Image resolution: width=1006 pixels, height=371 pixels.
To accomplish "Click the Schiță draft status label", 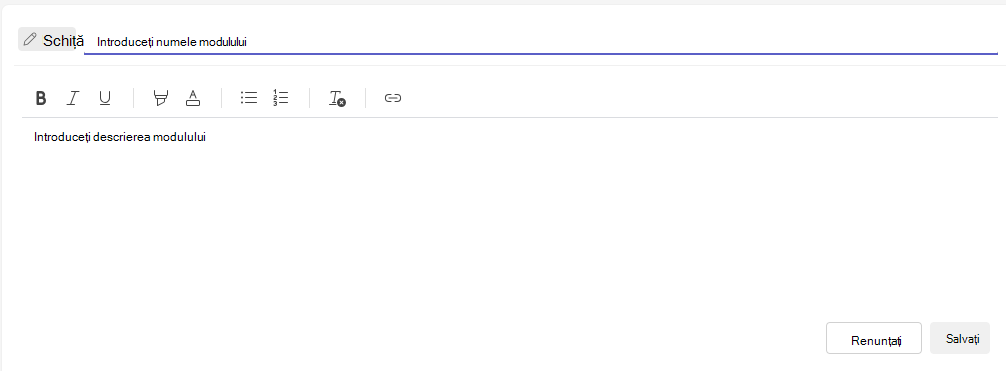I will [63, 40].
